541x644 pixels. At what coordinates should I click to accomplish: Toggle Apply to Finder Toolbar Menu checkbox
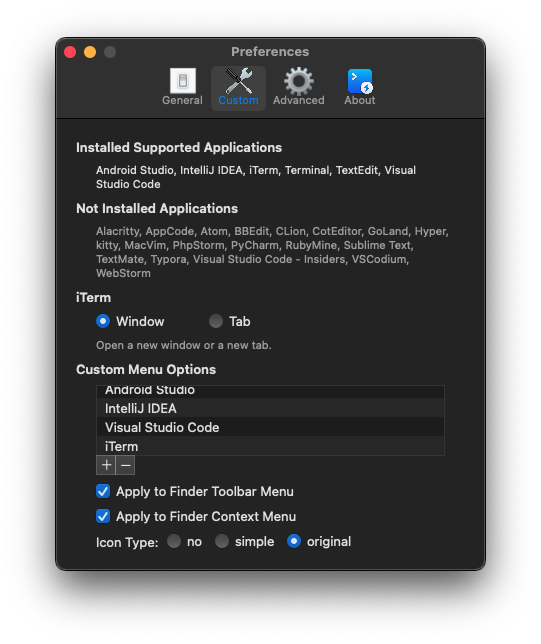tap(103, 491)
